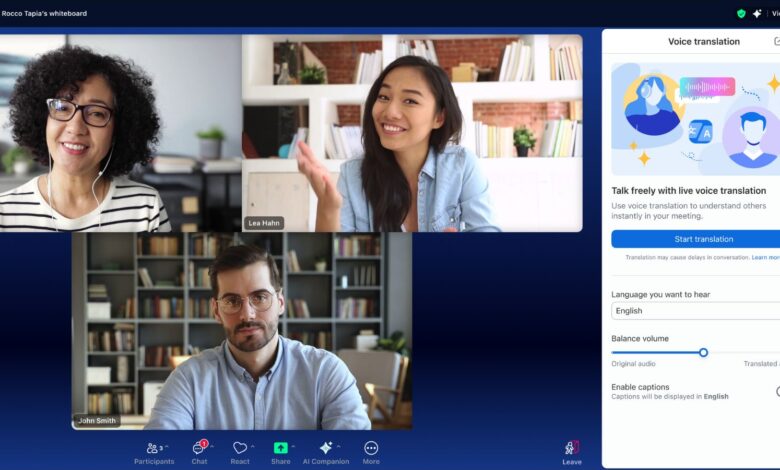Pop out the Voice translation panel

[777, 42]
